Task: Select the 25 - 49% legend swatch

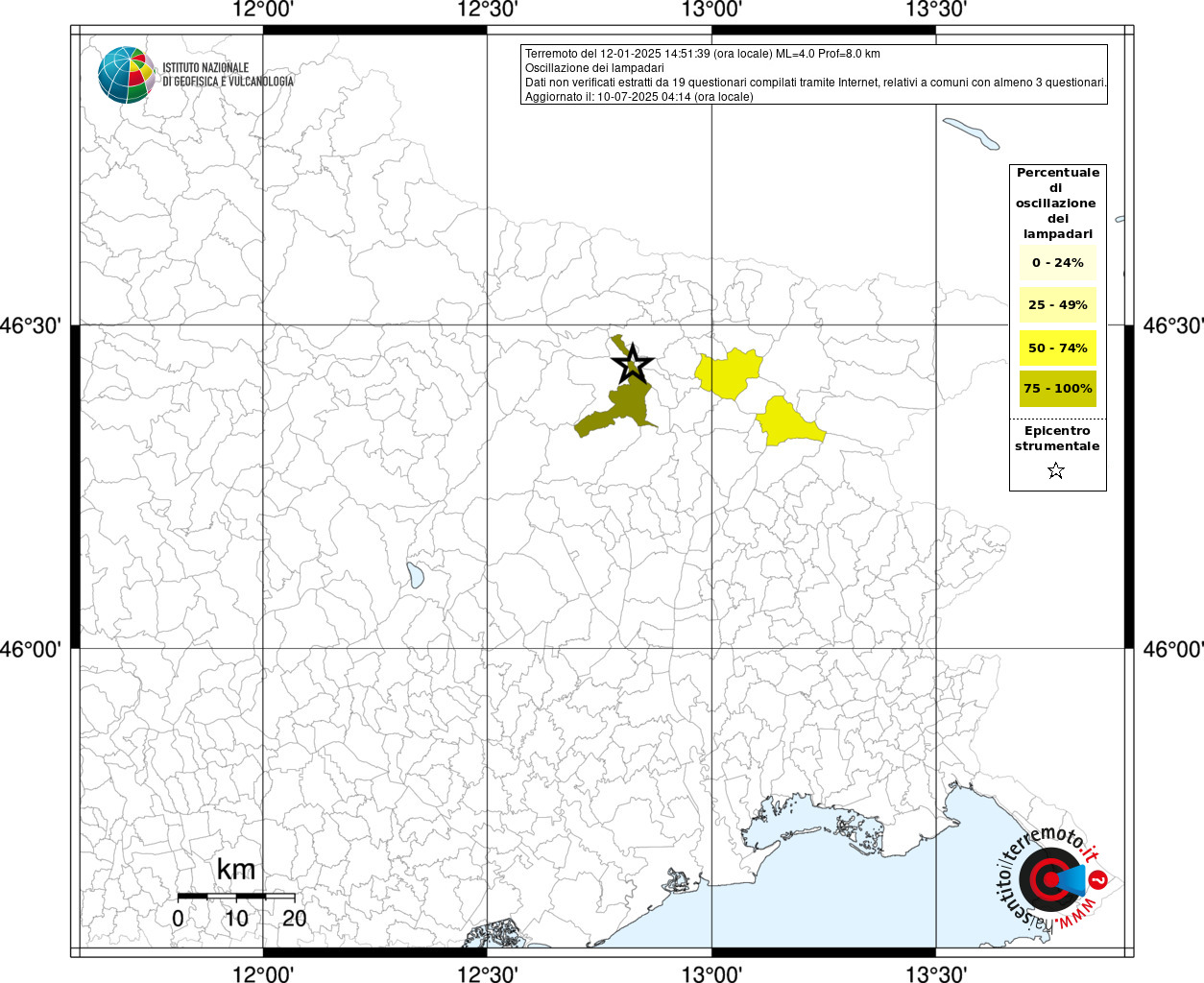Action: 1058,305
